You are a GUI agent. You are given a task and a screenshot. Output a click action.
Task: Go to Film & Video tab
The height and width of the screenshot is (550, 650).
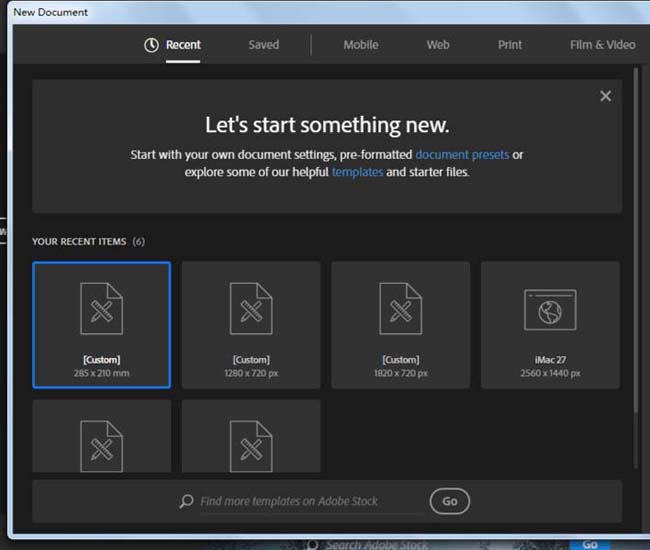click(x=602, y=45)
